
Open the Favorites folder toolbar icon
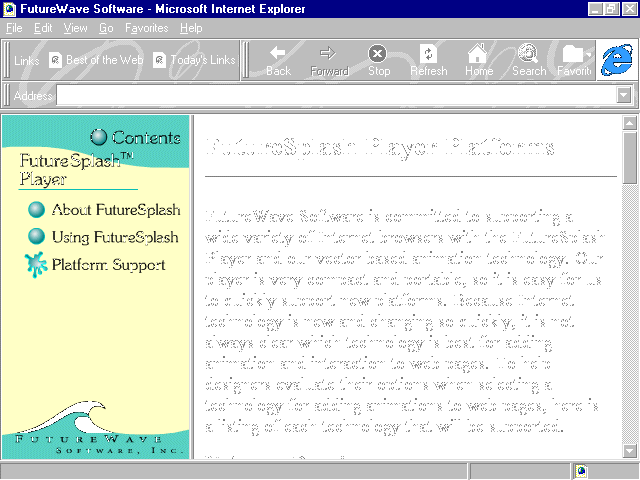pos(572,53)
